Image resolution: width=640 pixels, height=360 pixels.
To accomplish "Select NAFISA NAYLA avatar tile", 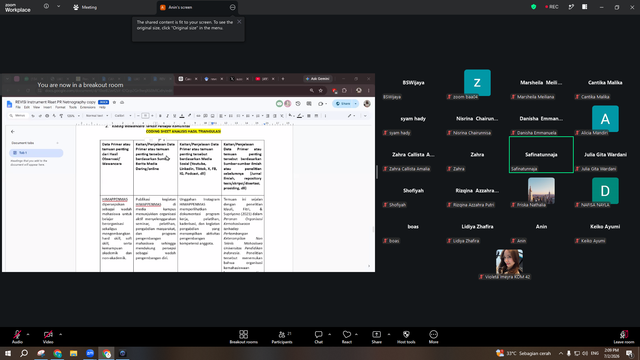I will click(605, 191).
